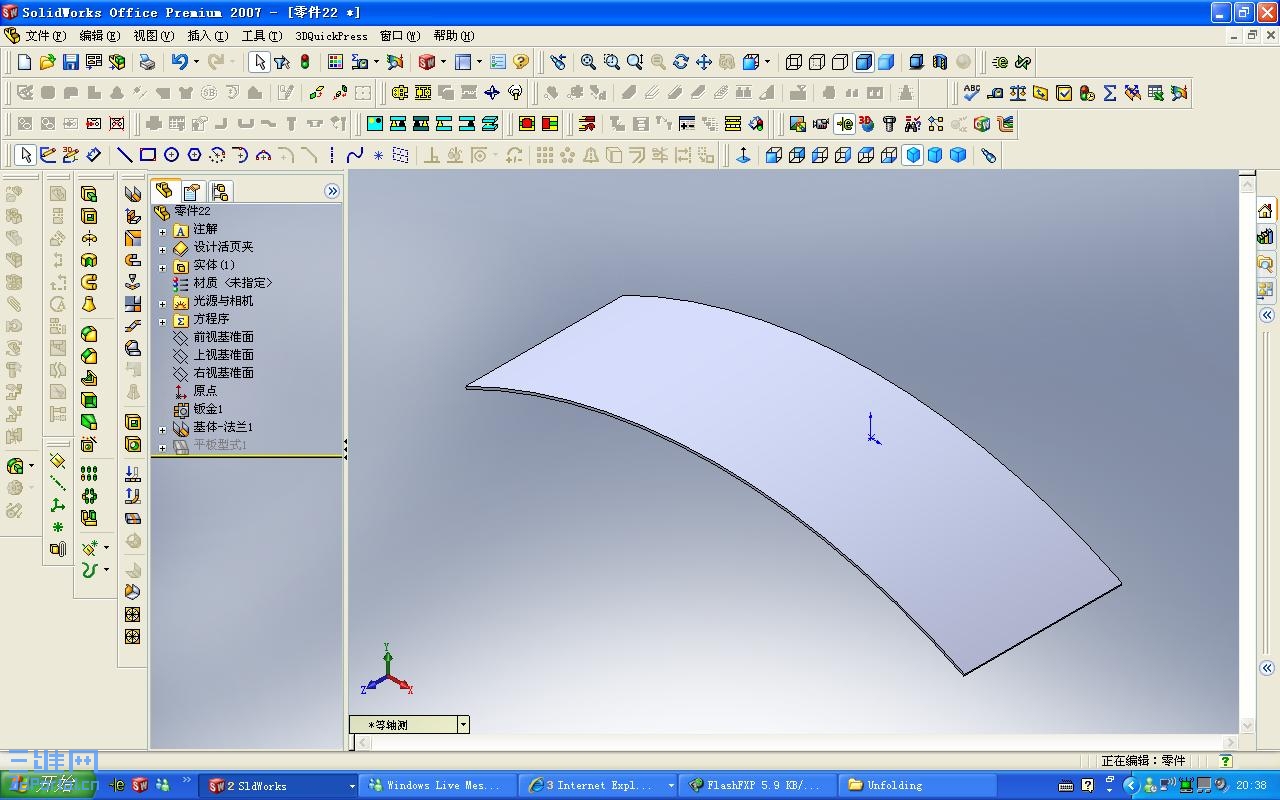Select 前视基准面 in the feature tree
The width and height of the screenshot is (1280, 800).
224,337
